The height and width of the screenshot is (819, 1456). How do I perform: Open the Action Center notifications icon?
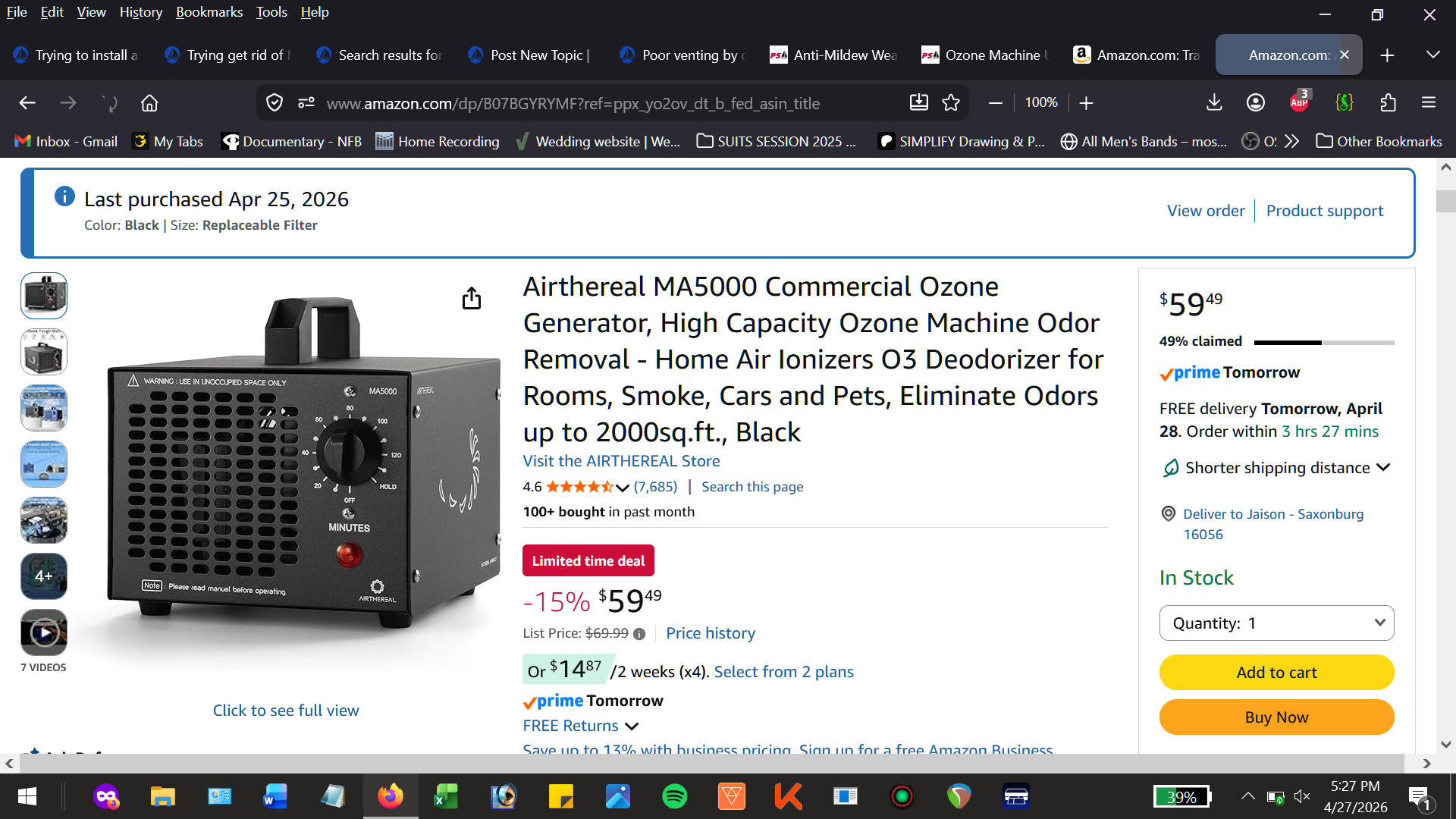click(x=1419, y=796)
